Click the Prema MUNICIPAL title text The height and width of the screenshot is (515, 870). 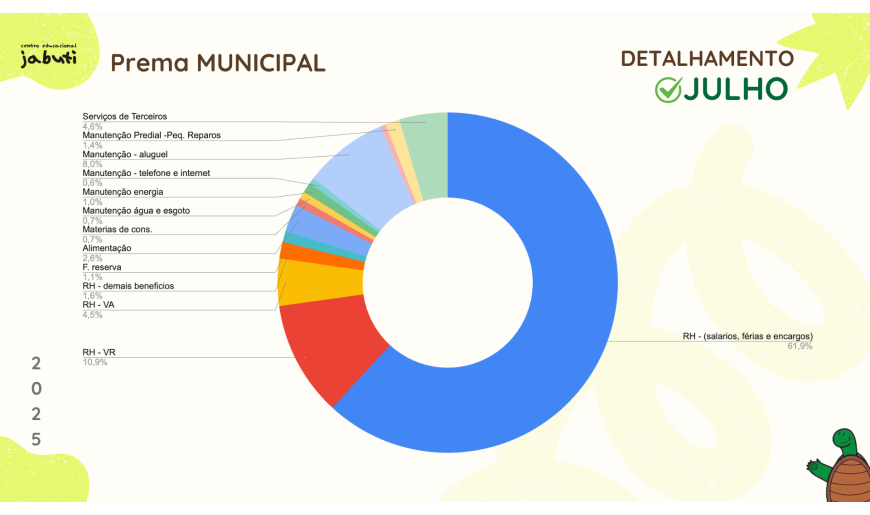[x=217, y=63]
